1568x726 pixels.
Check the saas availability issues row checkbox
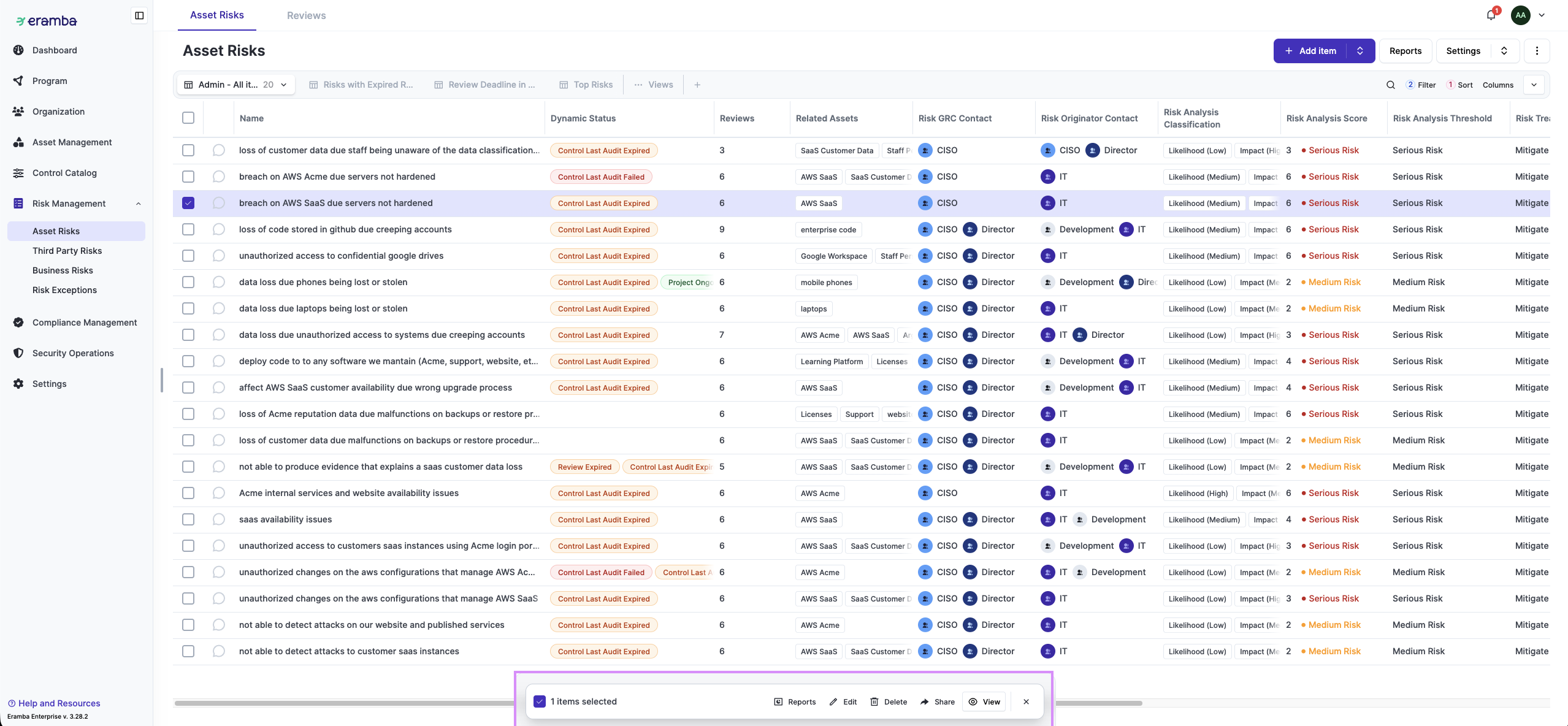[x=188, y=519]
